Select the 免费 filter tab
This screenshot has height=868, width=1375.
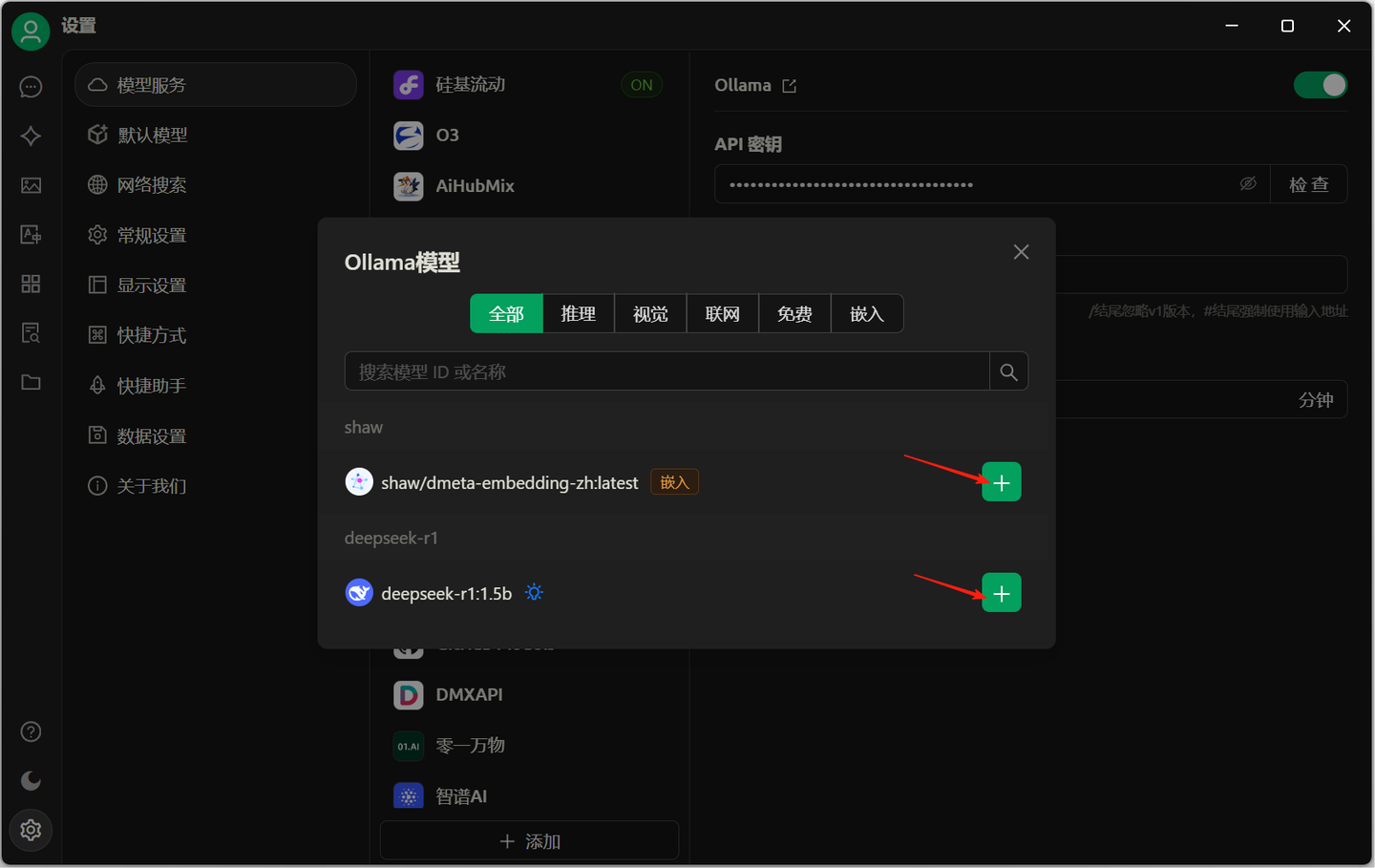tap(794, 314)
